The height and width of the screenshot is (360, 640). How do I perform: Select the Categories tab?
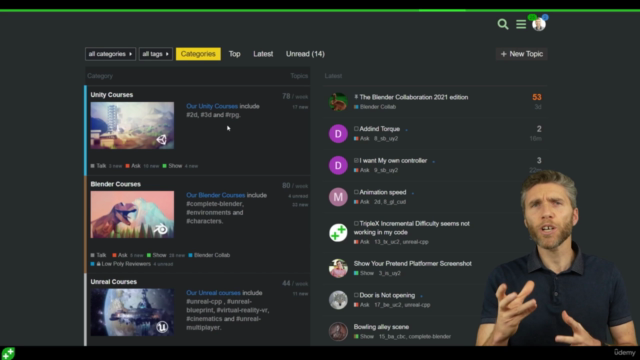198,54
